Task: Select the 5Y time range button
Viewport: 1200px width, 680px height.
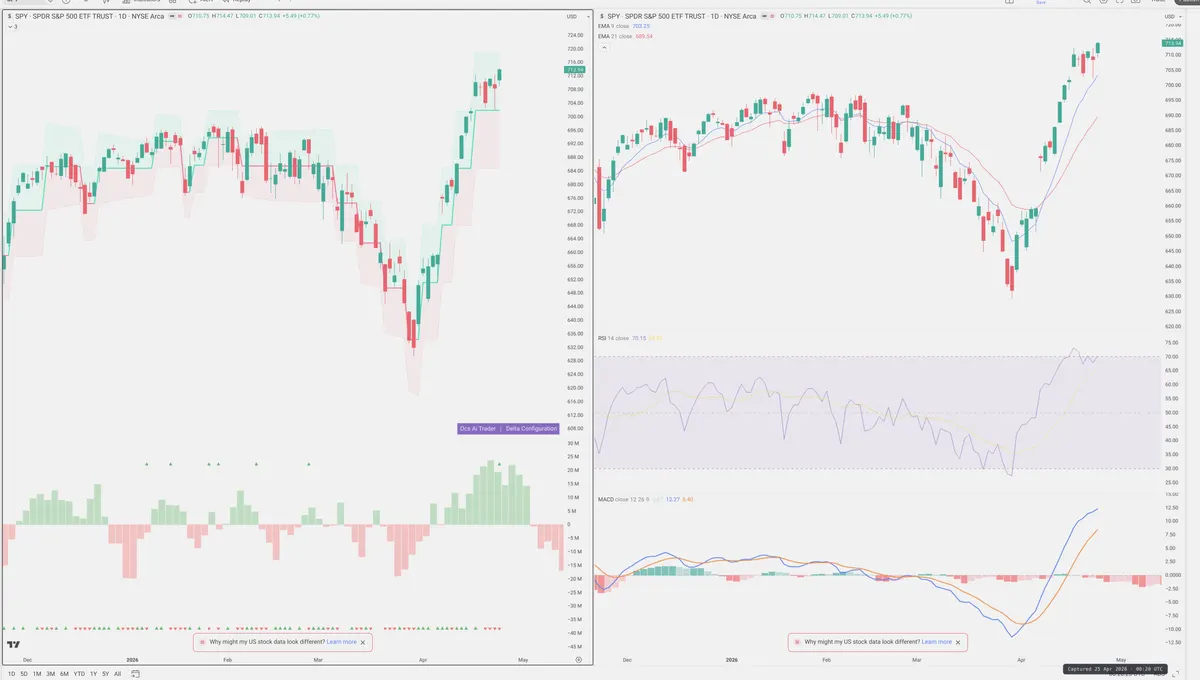Action: (106, 674)
